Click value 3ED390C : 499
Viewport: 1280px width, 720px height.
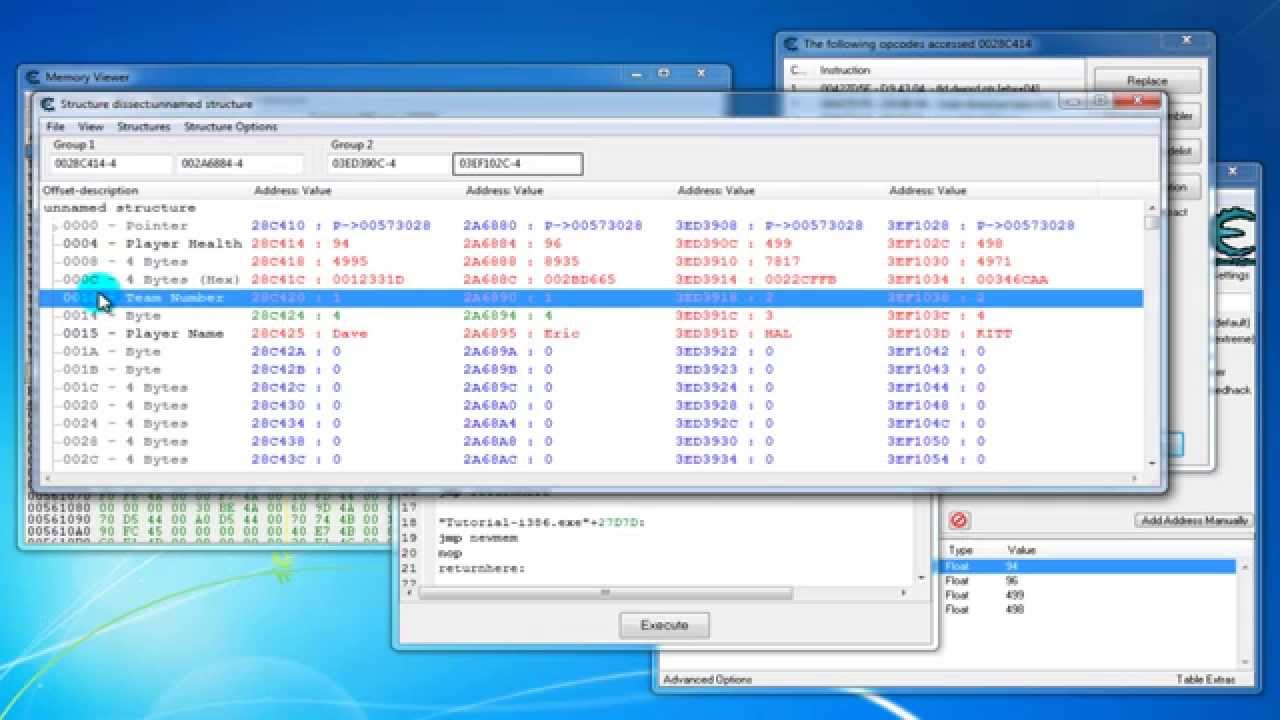(733, 244)
